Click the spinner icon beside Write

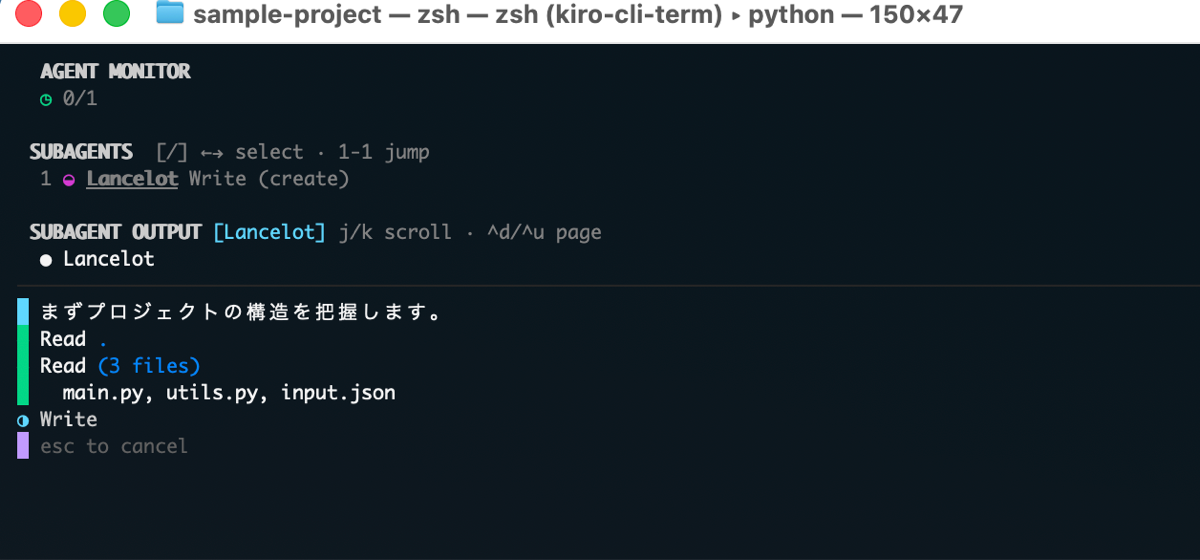tap(23, 420)
